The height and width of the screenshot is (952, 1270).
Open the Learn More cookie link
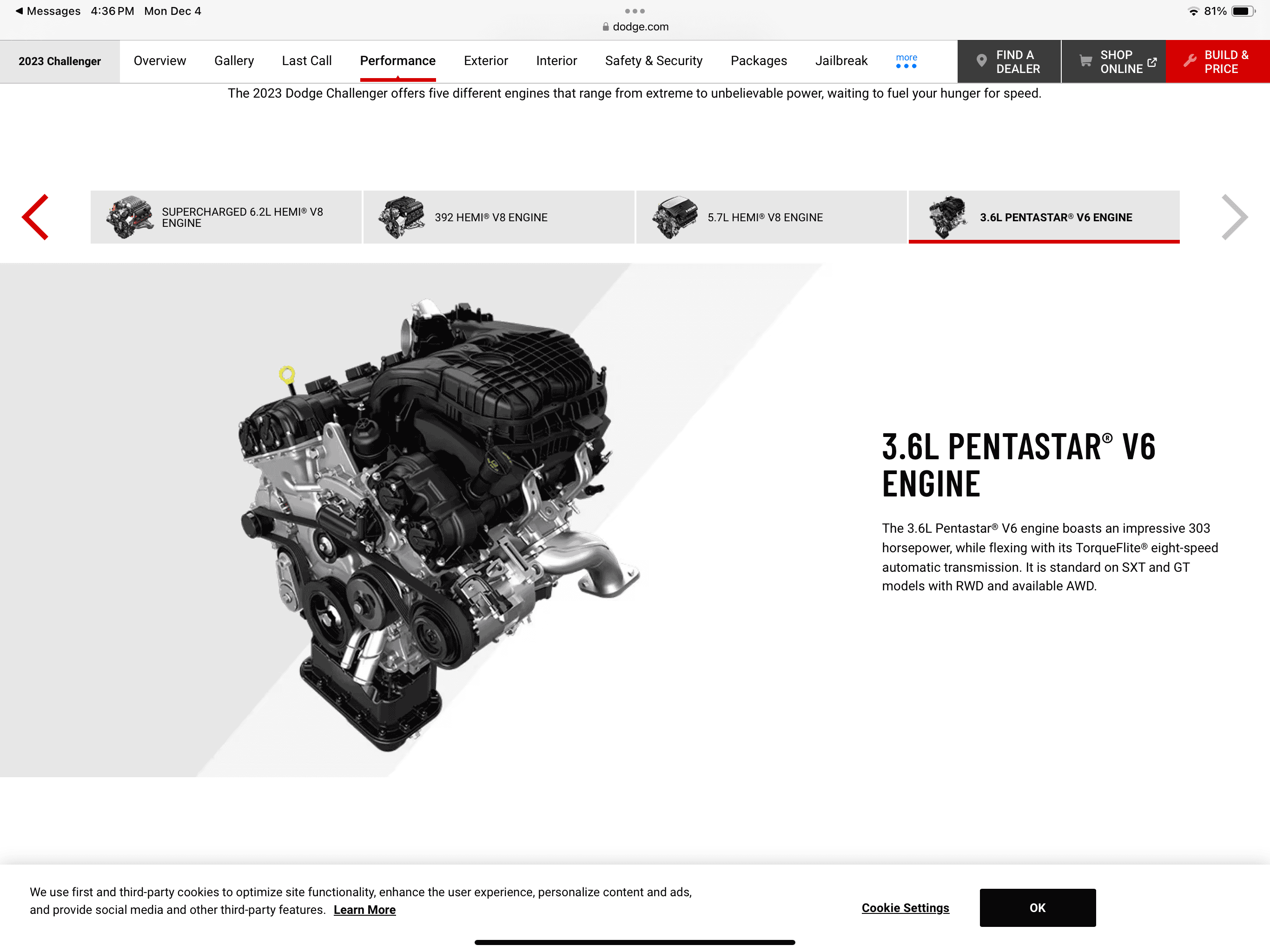tap(364, 910)
